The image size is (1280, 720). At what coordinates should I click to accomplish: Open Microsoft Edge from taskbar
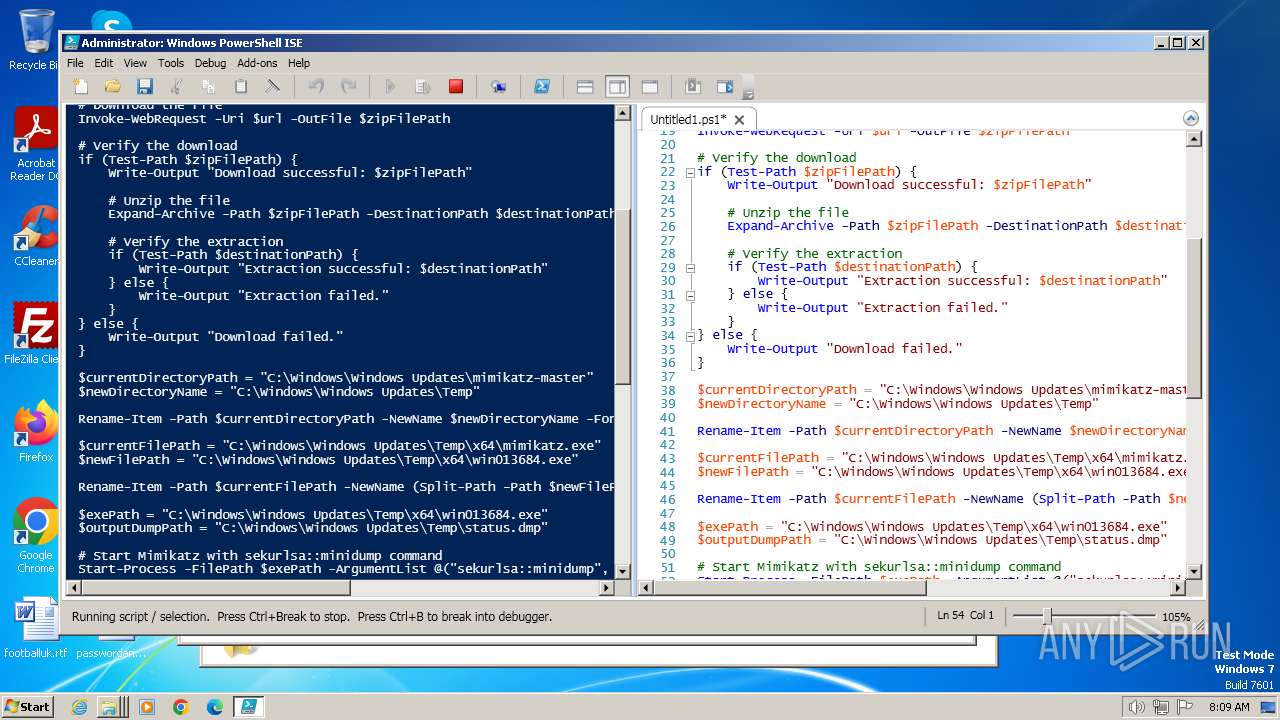214,707
